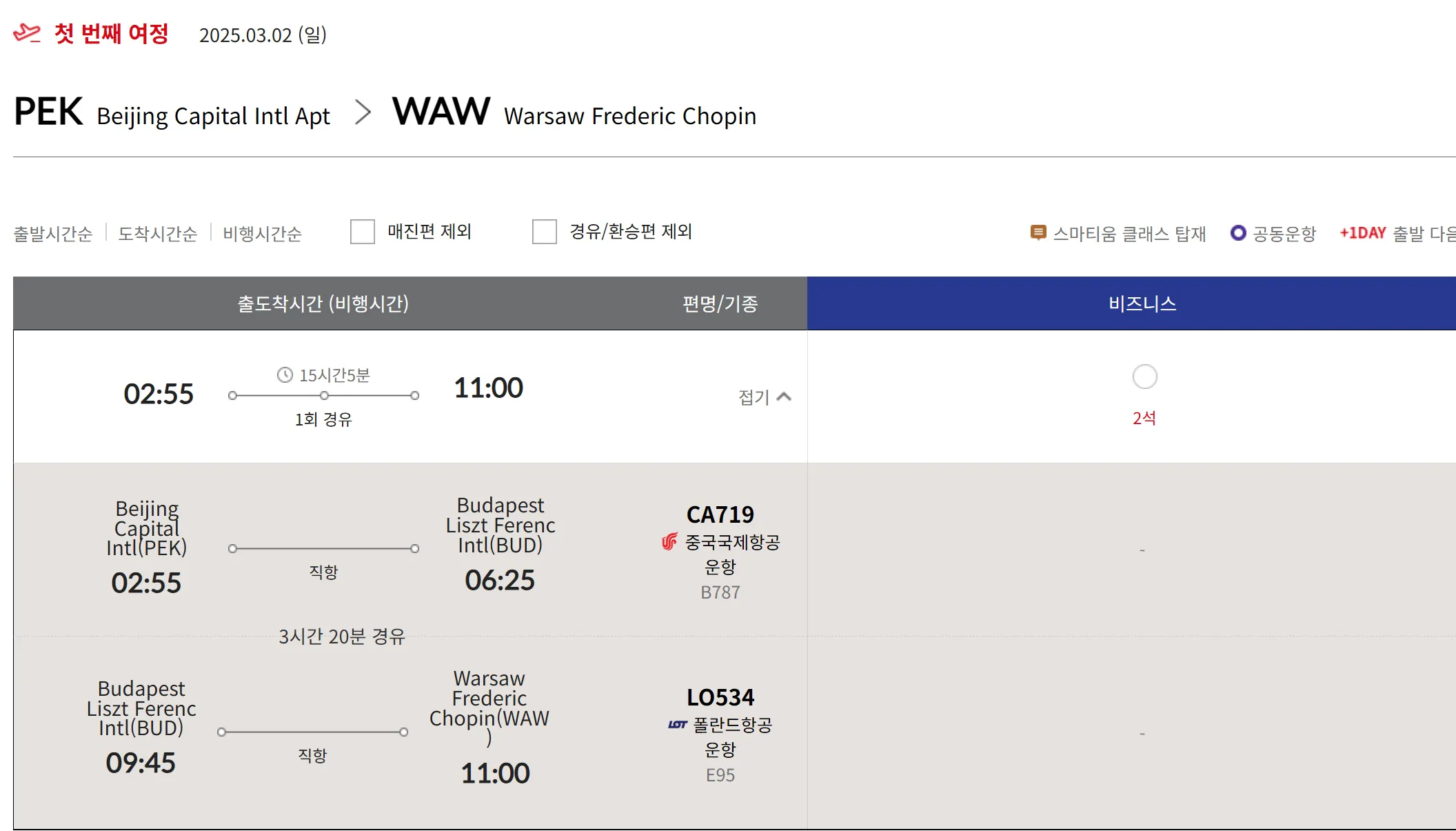Sort flights by 도착시간순
1456x831 pixels.
[x=158, y=234]
